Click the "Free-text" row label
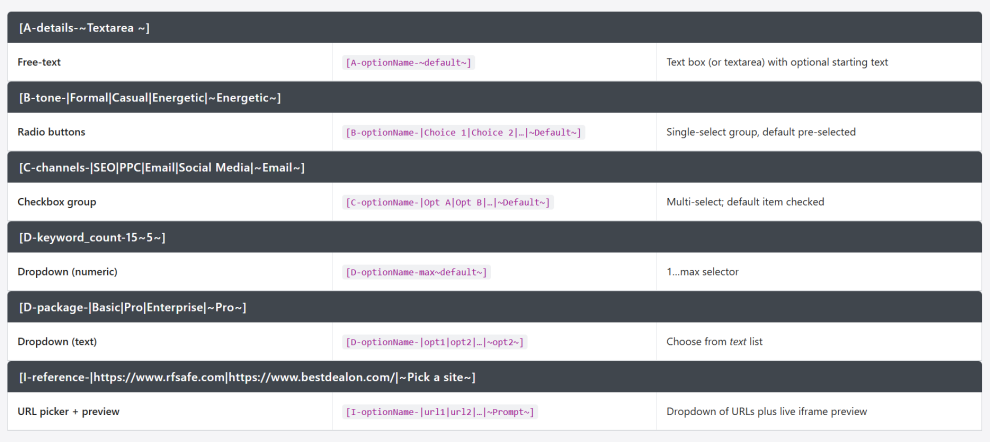990x442 pixels. point(39,62)
